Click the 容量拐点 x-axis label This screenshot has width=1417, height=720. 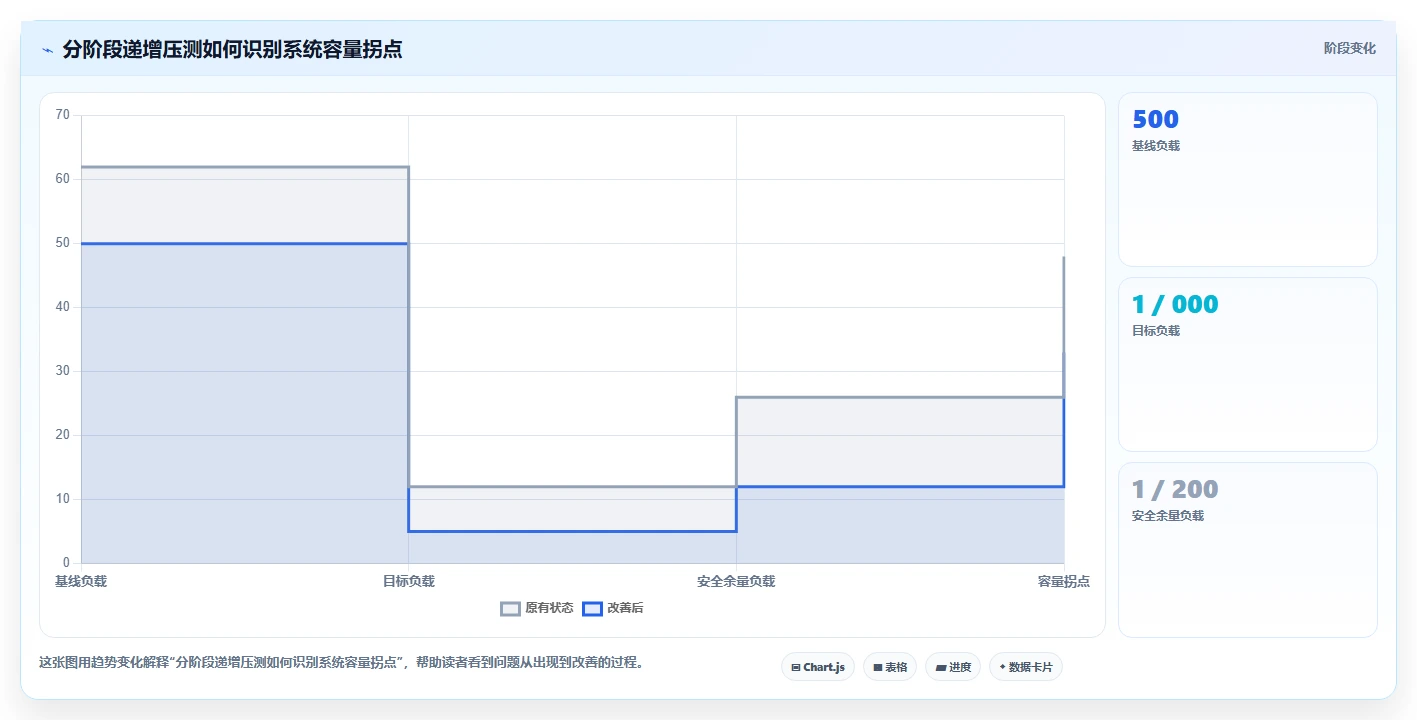click(x=1063, y=581)
